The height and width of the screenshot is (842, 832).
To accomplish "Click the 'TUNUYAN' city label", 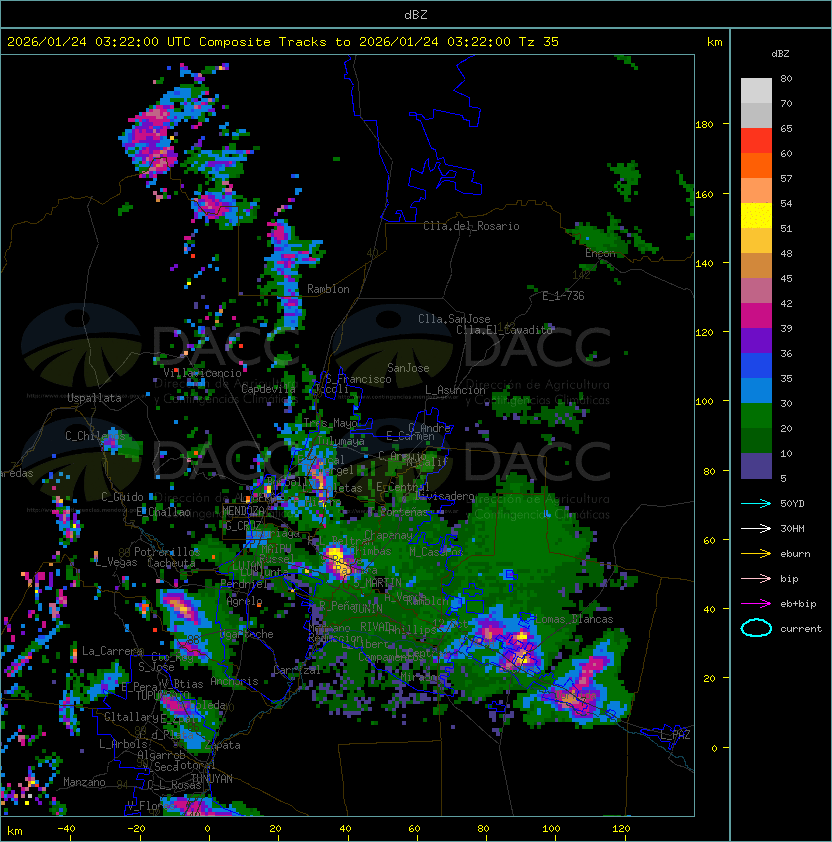I will (x=212, y=779).
